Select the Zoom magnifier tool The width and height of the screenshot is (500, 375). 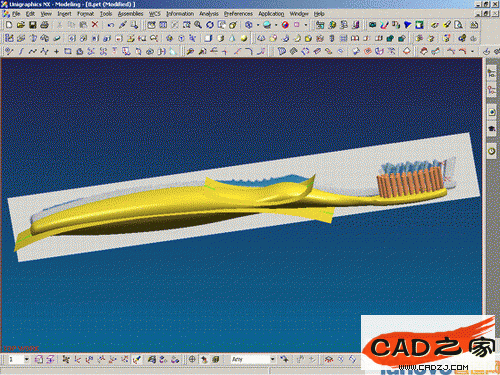[198, 25]
